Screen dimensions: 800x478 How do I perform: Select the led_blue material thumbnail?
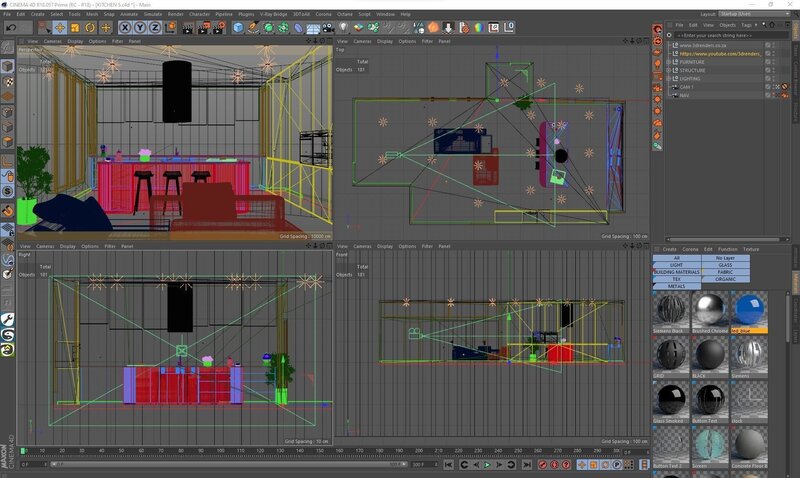click(750, 311)
